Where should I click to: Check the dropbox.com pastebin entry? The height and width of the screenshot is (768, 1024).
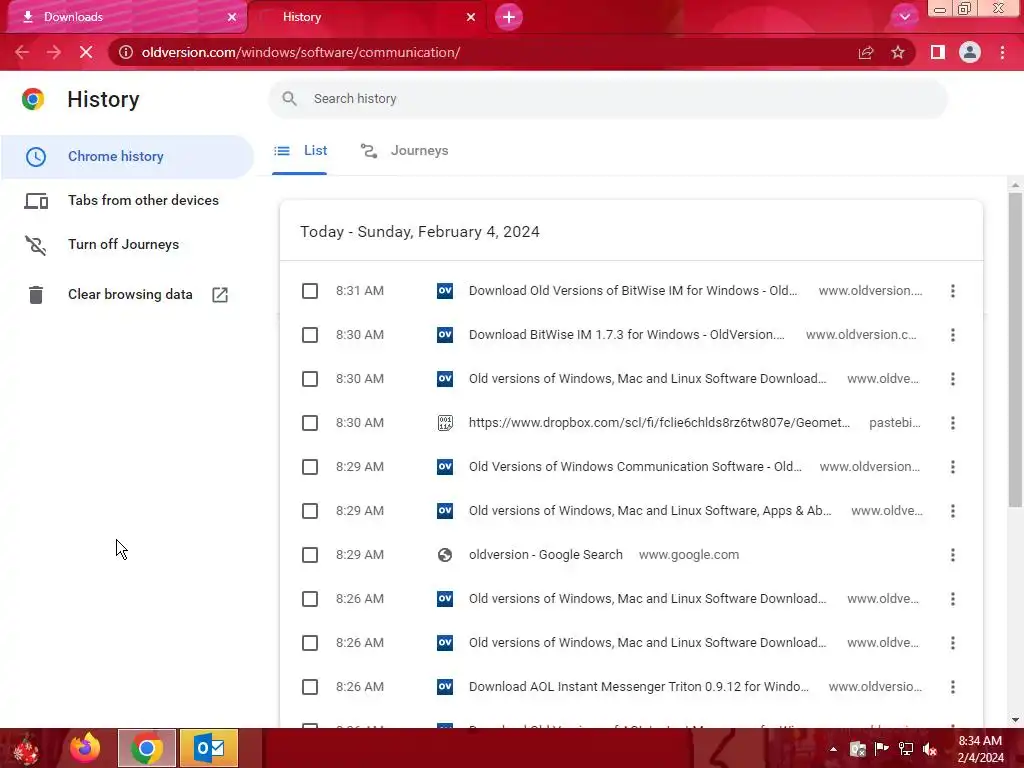click(310, 423)
